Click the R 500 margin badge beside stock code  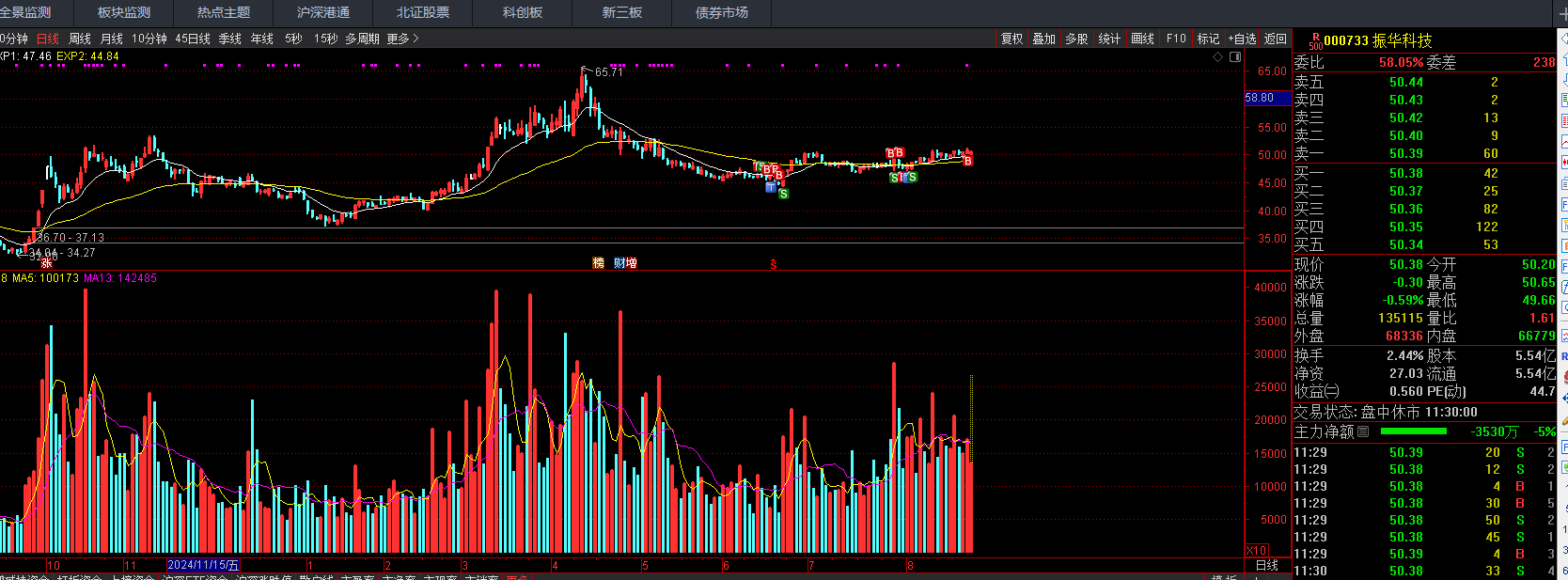1315,40
